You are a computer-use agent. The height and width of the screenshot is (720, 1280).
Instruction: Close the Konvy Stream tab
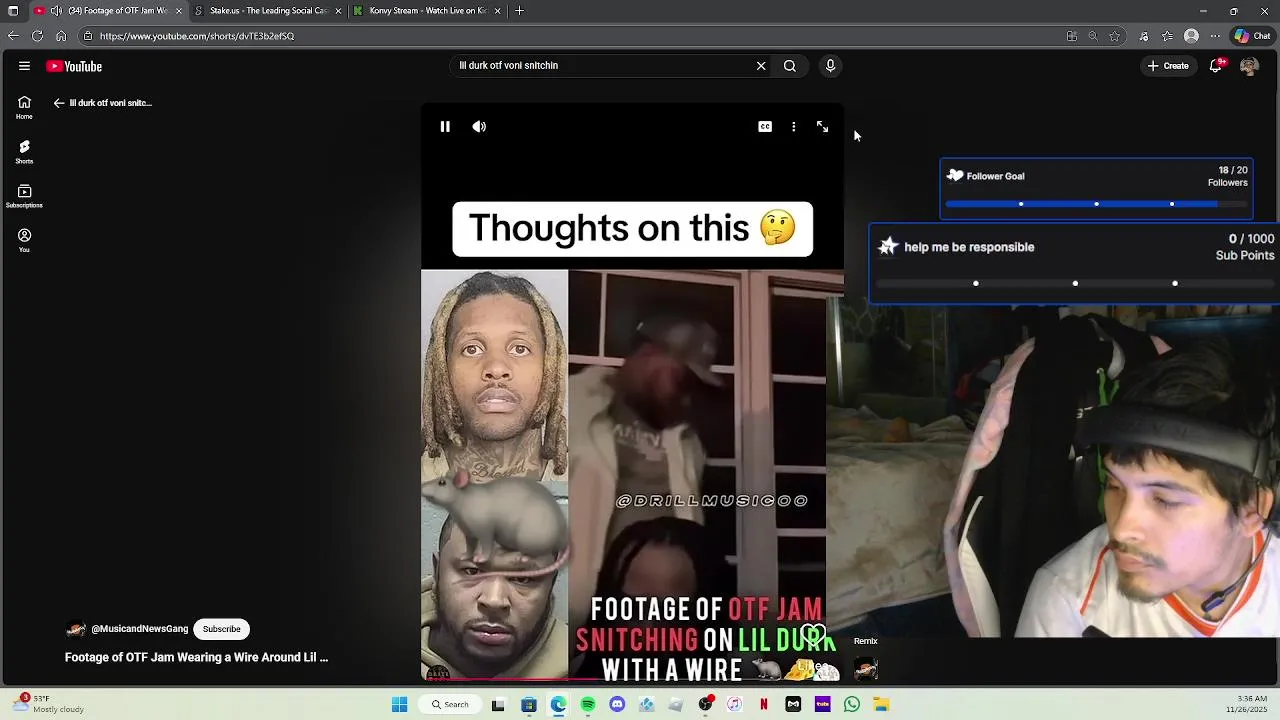pos(497,11)
